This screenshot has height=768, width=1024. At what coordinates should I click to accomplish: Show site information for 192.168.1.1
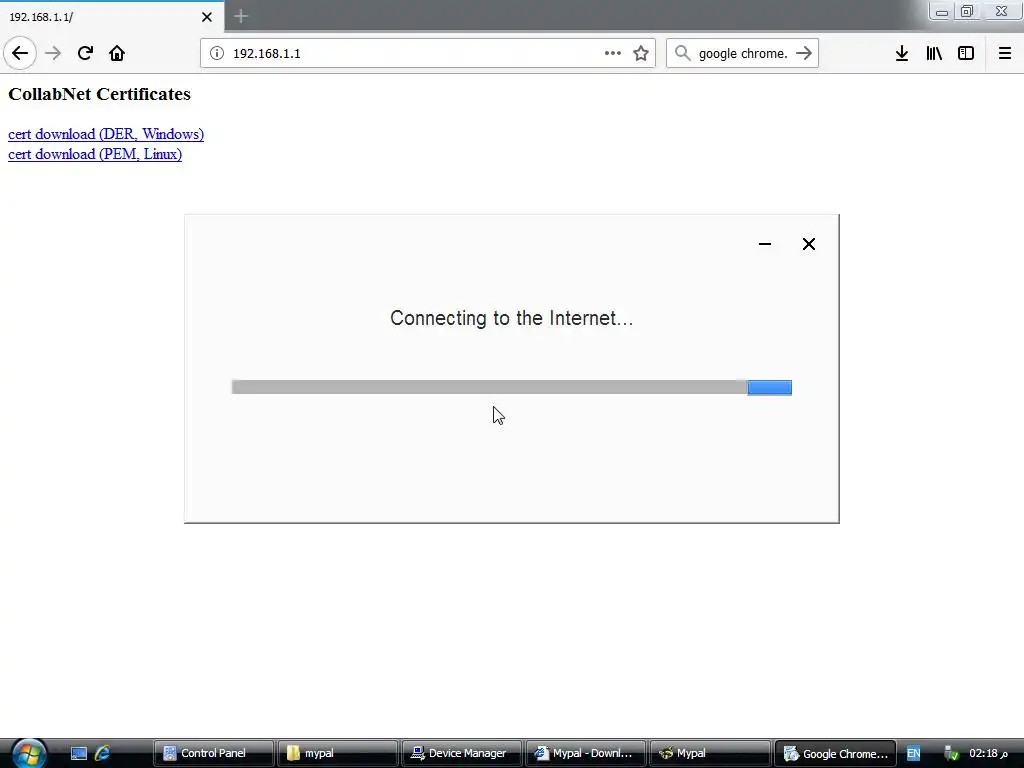click(217, 53)
